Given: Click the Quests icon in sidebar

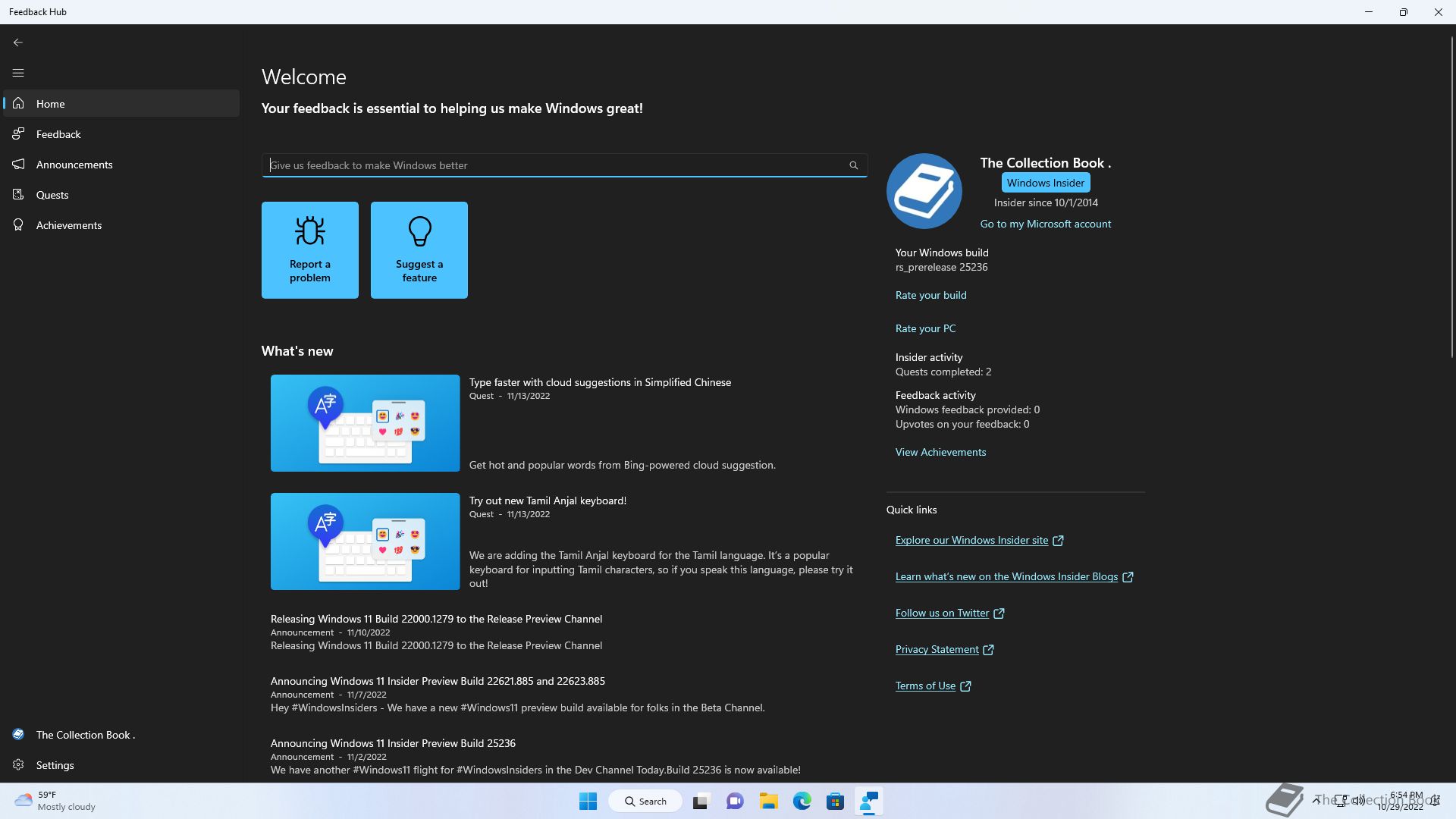Looking at the screenshot, I should [x=18, y=195].
